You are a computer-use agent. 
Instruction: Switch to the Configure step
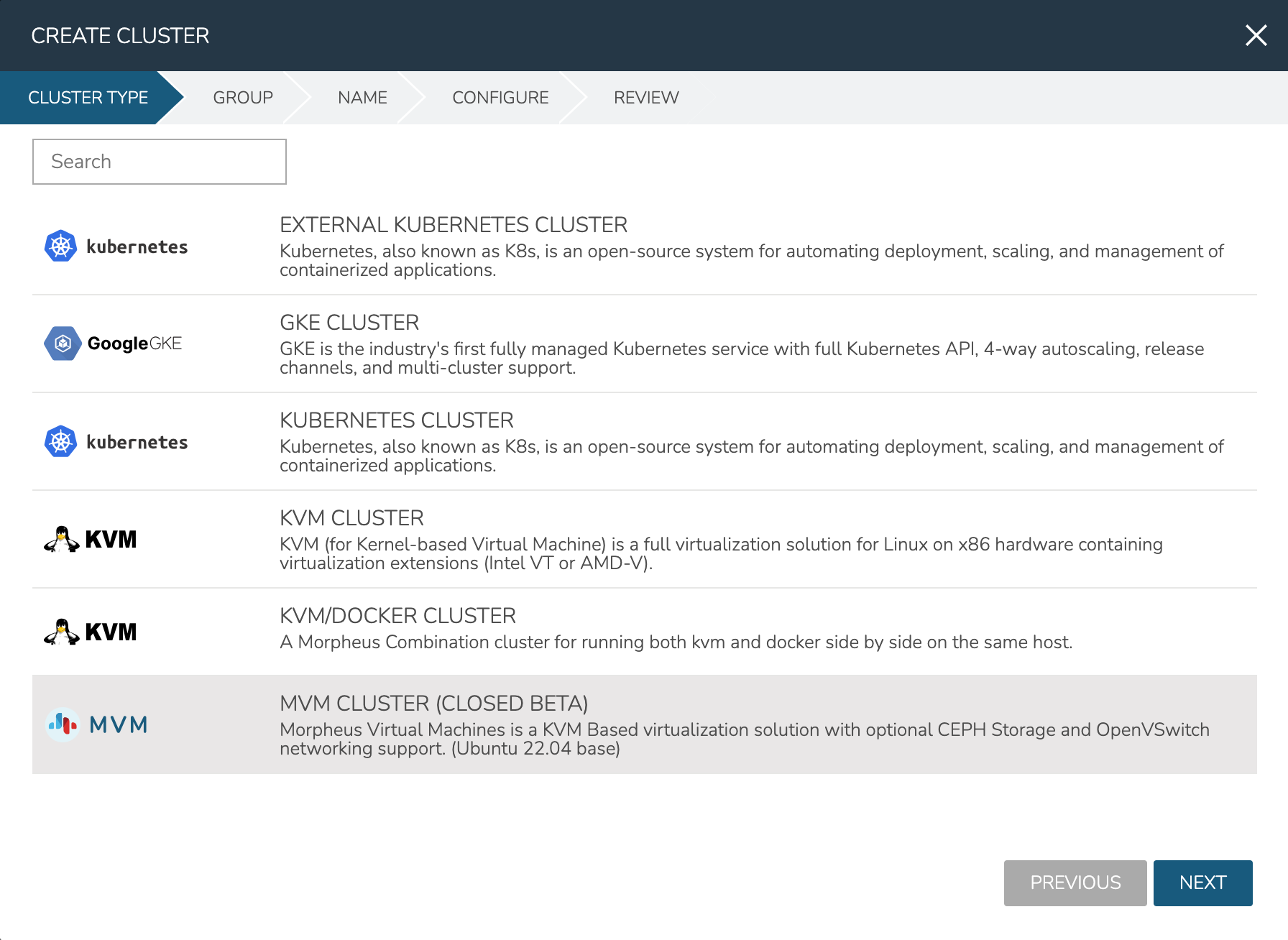click(x=500, y=98)
